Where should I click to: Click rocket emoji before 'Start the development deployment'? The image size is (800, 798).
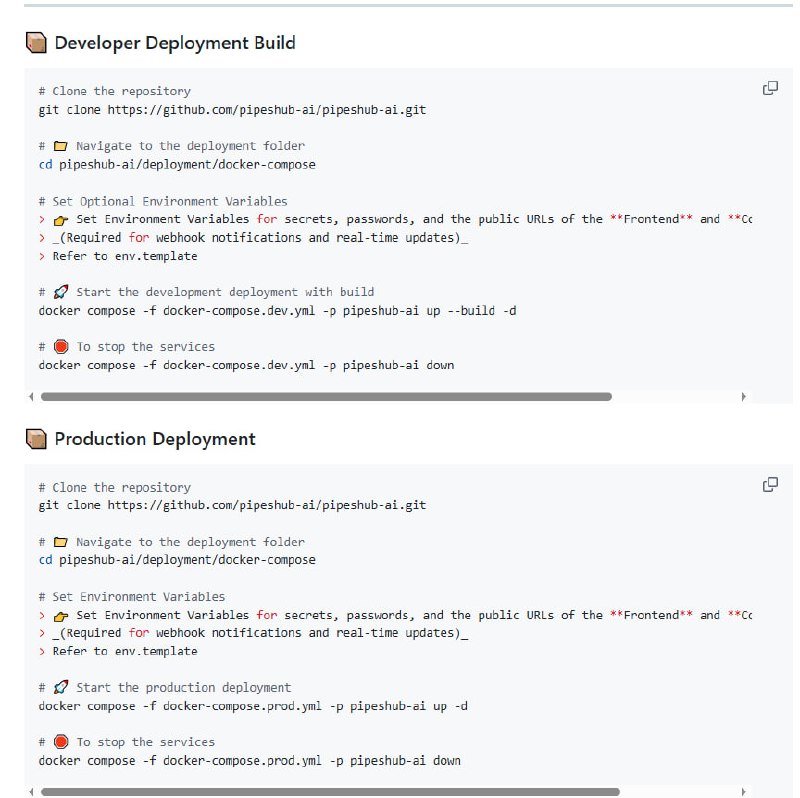tap(60, 292)
